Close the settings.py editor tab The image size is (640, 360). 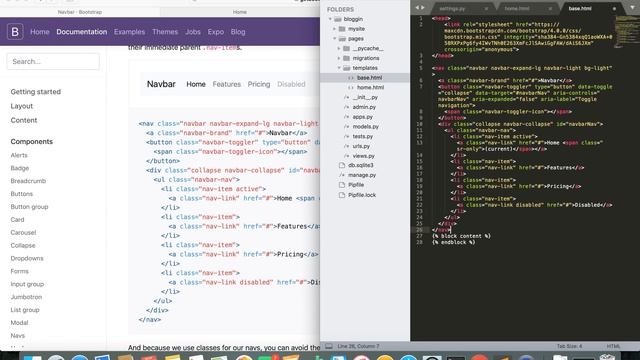[x=486, y=9]
